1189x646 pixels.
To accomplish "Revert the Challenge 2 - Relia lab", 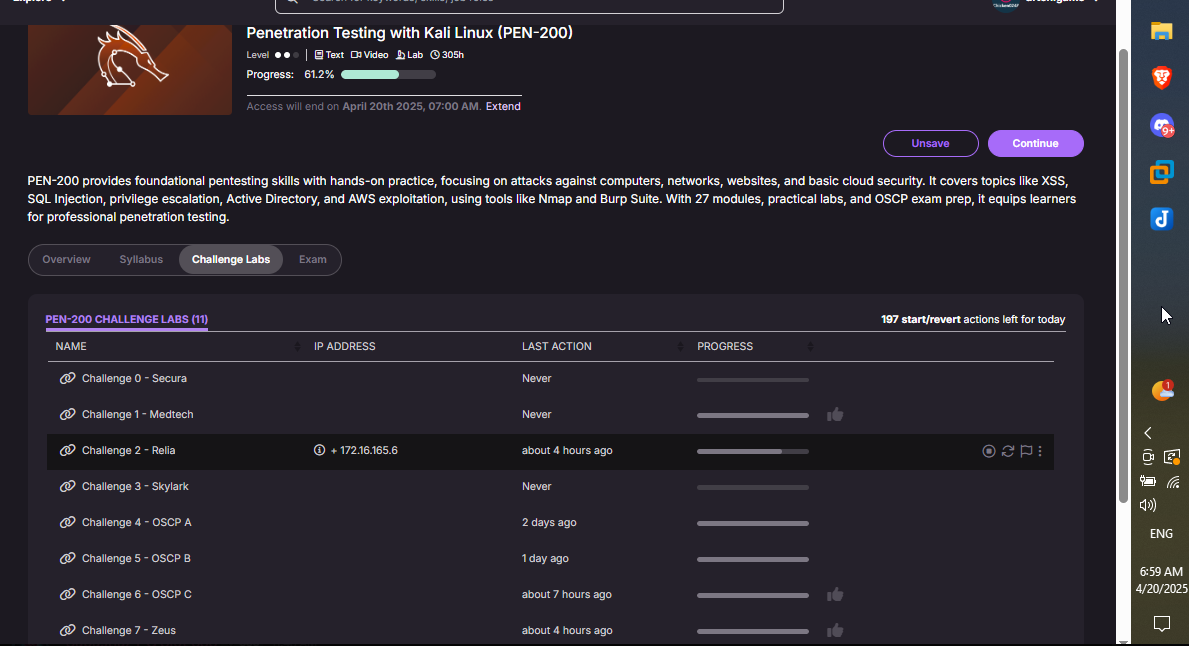I will click(x=1008, y=451).
